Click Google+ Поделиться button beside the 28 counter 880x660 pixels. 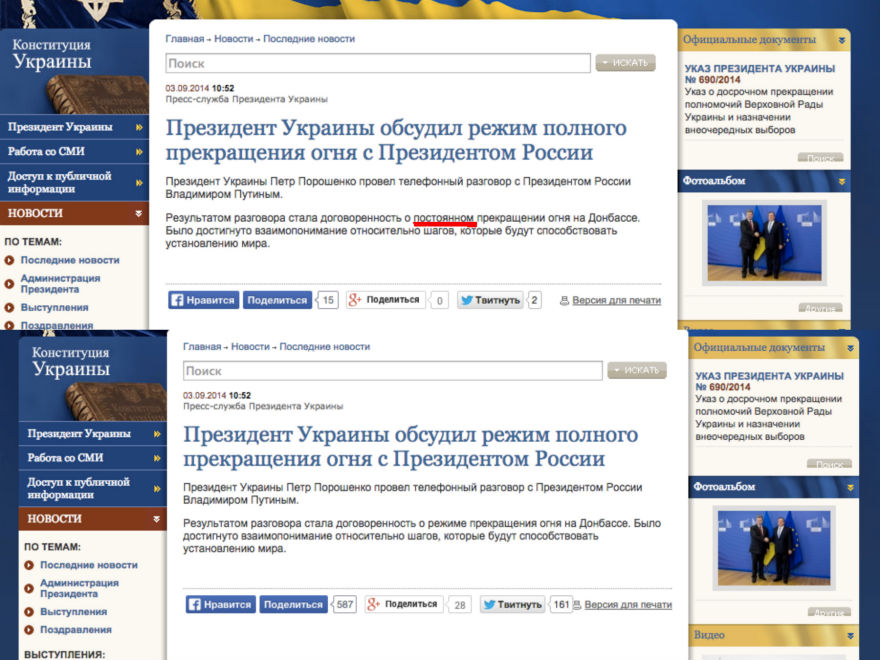[x=403, y=604]
